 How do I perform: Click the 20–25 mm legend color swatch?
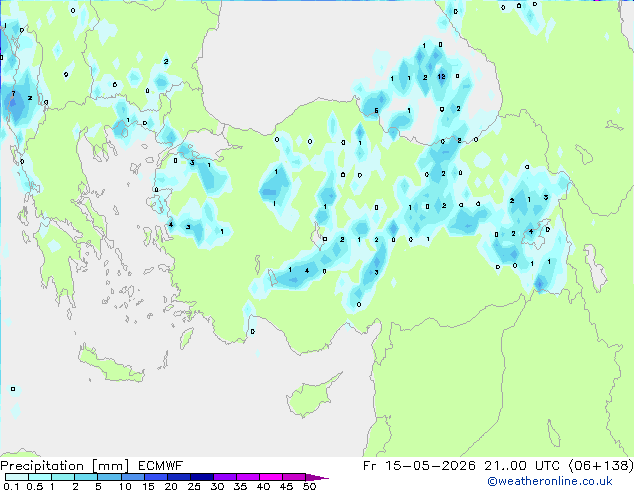[178, 477]
